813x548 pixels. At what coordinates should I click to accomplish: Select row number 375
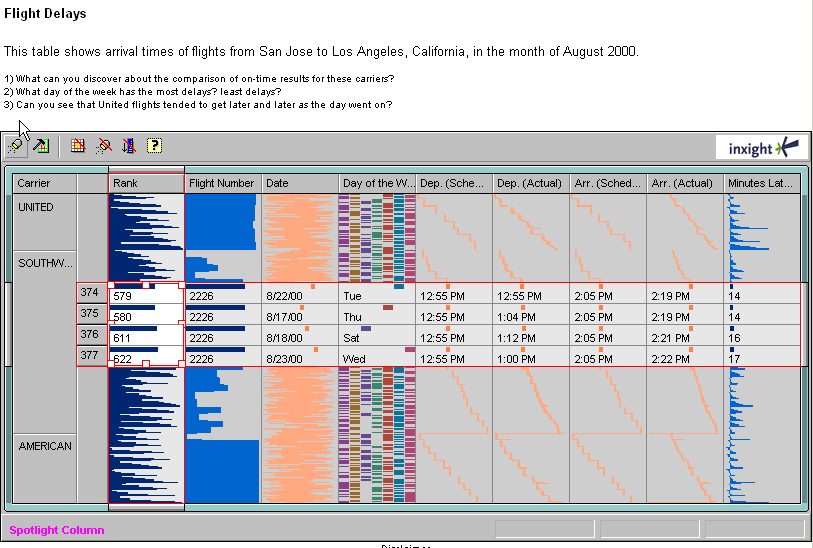pyautogui.click(x=90, y=313)
